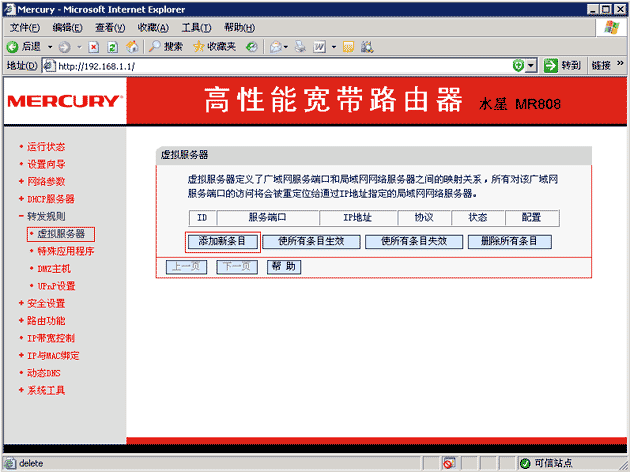Click the Back (后退) arrow icon
The image size is (630, 472).
(12, 47)
